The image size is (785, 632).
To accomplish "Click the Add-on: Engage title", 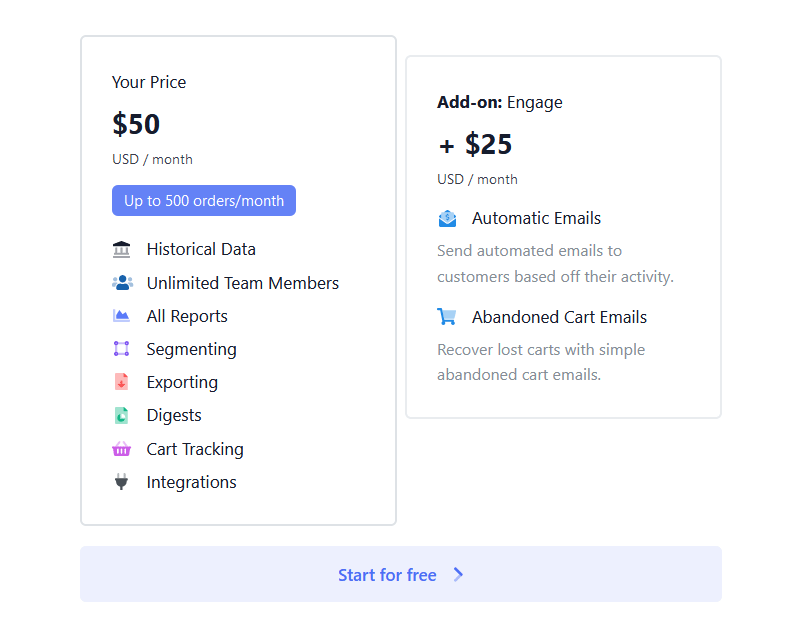I will [x=500, y=102].
